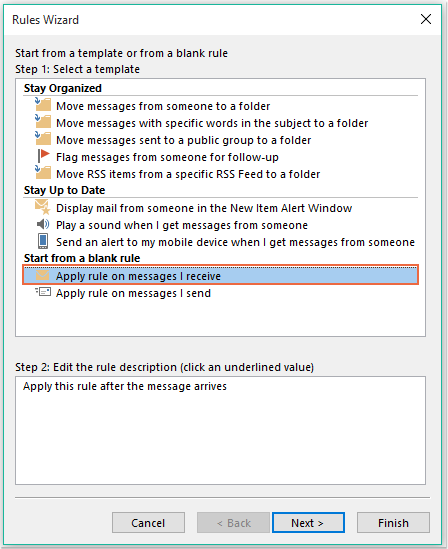Click the Finish button
Viewport: 448px width, 549px height.
coord(393,523)
